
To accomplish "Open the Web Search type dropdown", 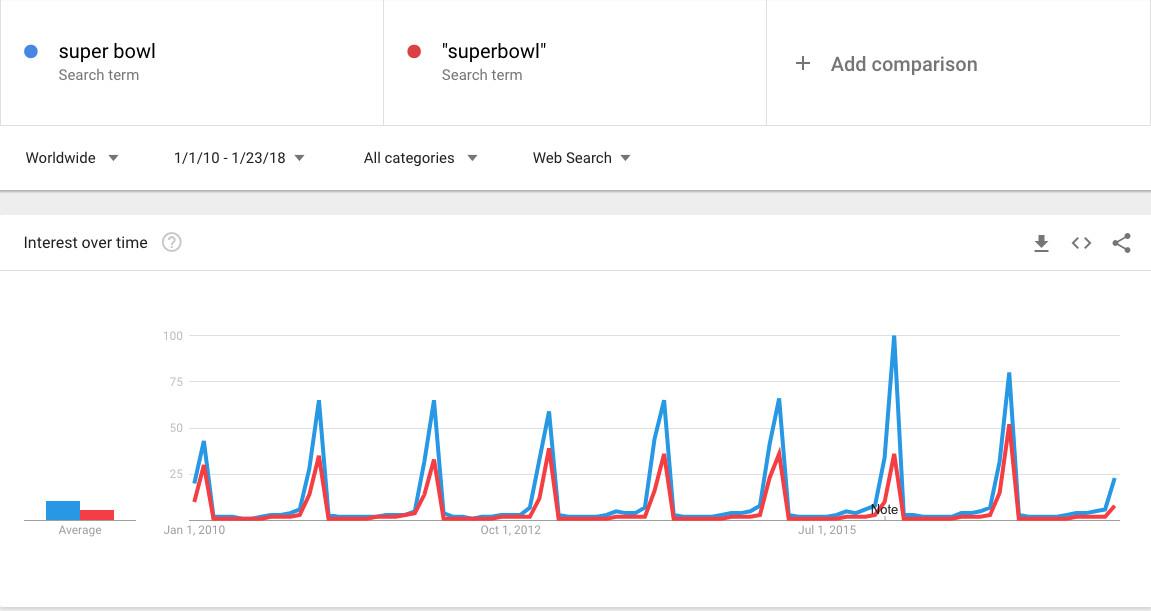I will click(581, 158).
